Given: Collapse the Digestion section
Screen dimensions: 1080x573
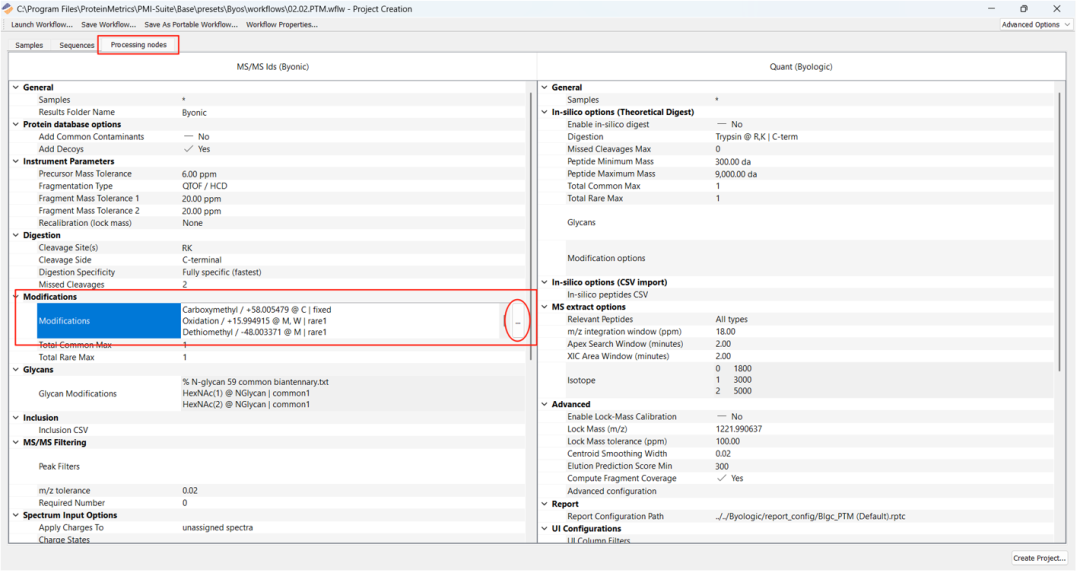Looking at the screenshot, I should coord(15,235).
